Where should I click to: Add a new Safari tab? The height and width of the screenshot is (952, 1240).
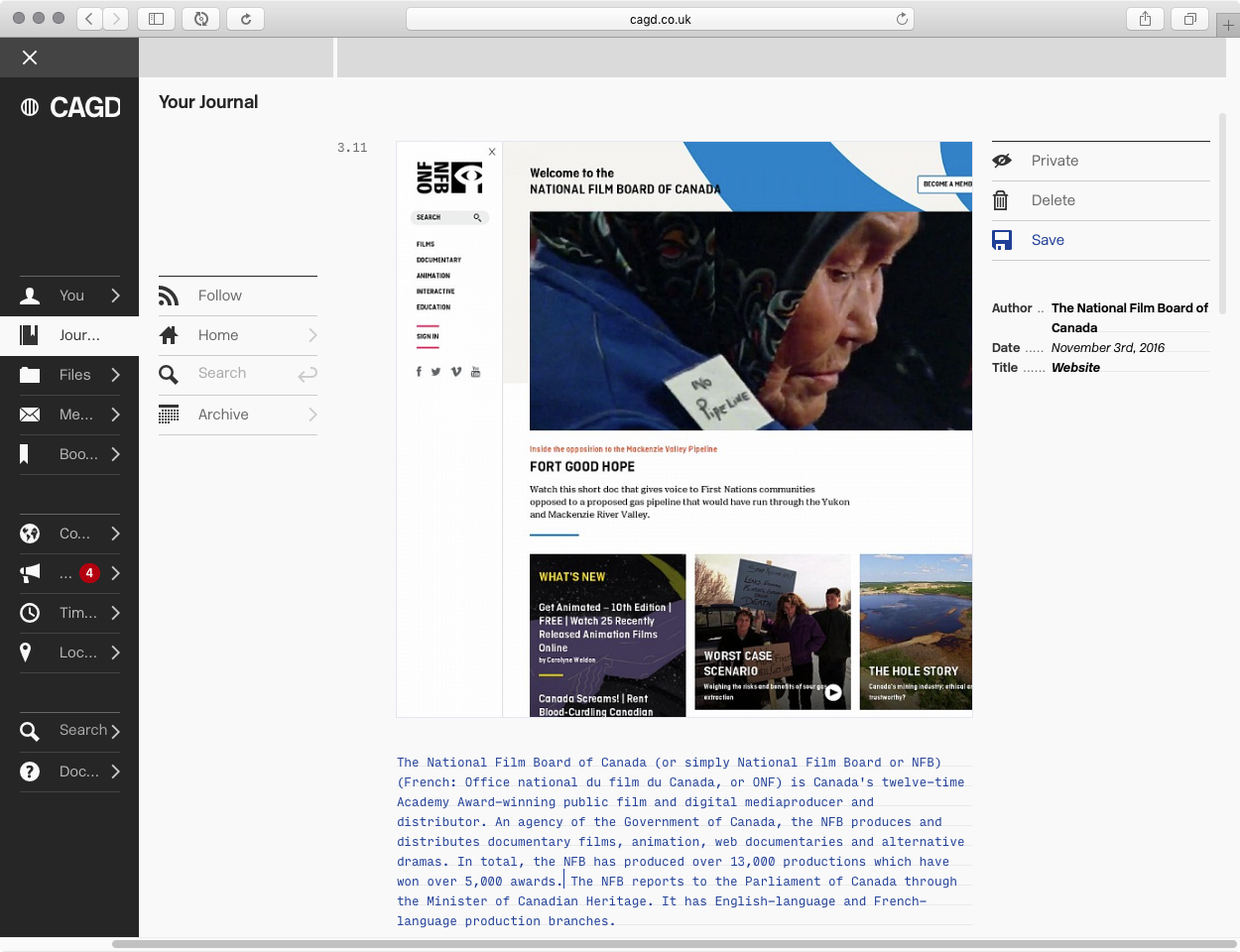[1228, 25]
